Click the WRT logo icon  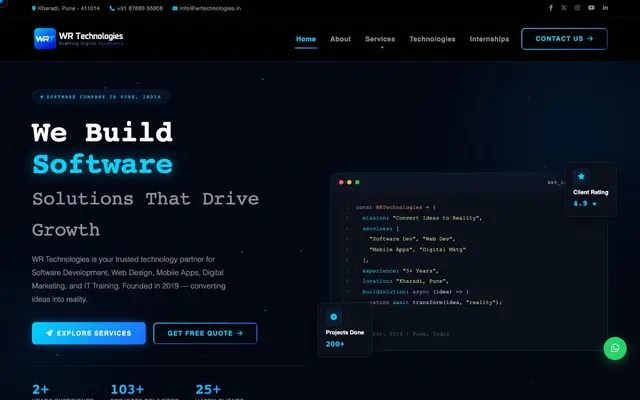tap(45, 38)
